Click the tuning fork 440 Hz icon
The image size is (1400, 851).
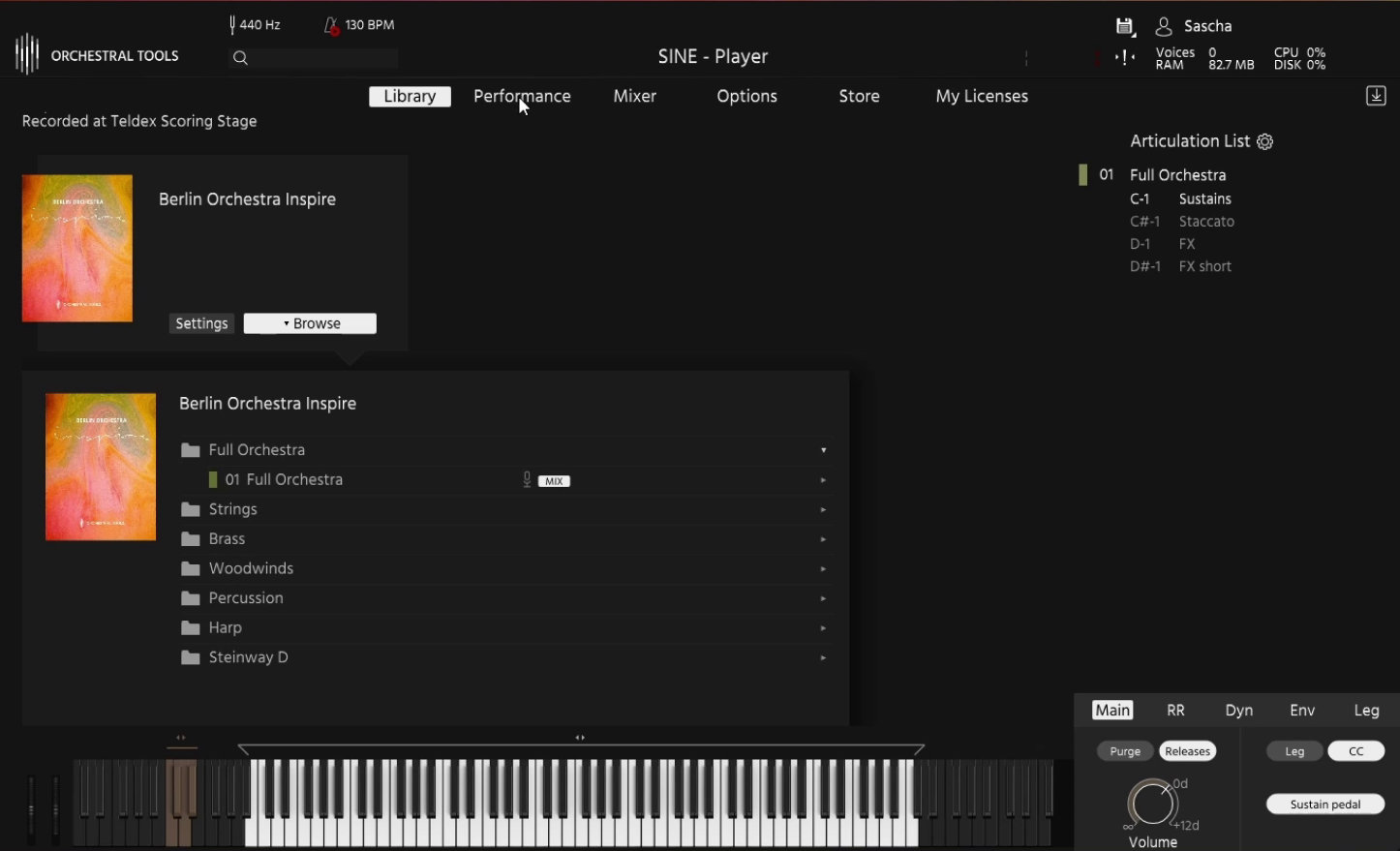[230, 23]
